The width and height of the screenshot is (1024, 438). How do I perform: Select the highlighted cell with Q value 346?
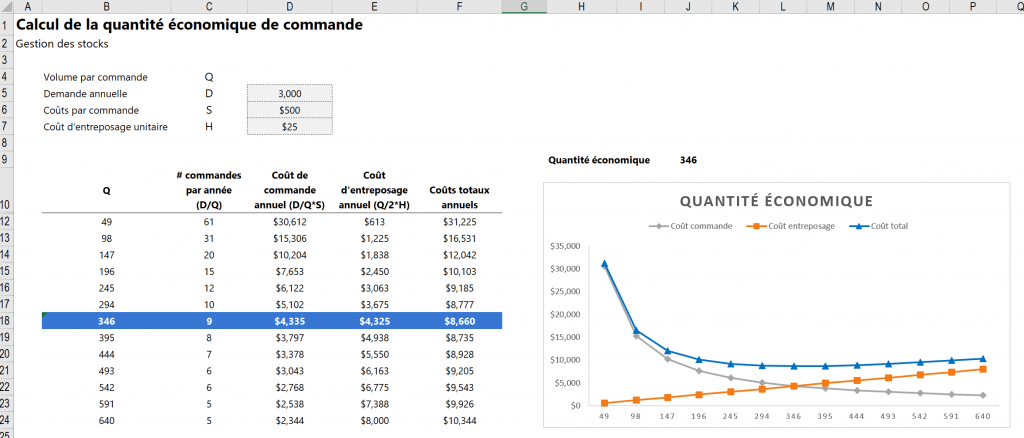[x=106, y=321]
